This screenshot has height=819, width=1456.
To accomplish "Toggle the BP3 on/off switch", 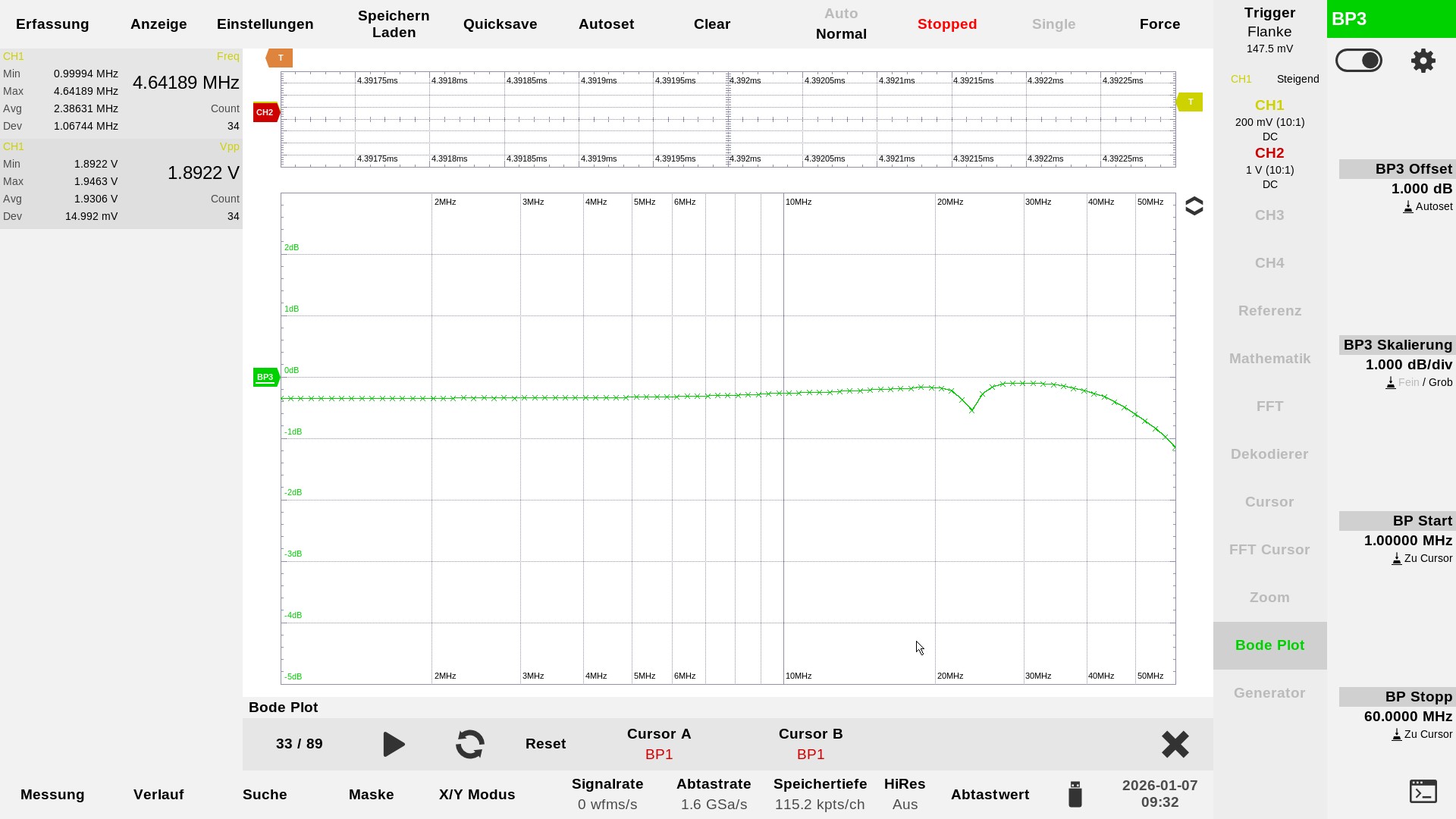I will (x=1358, y=61).
